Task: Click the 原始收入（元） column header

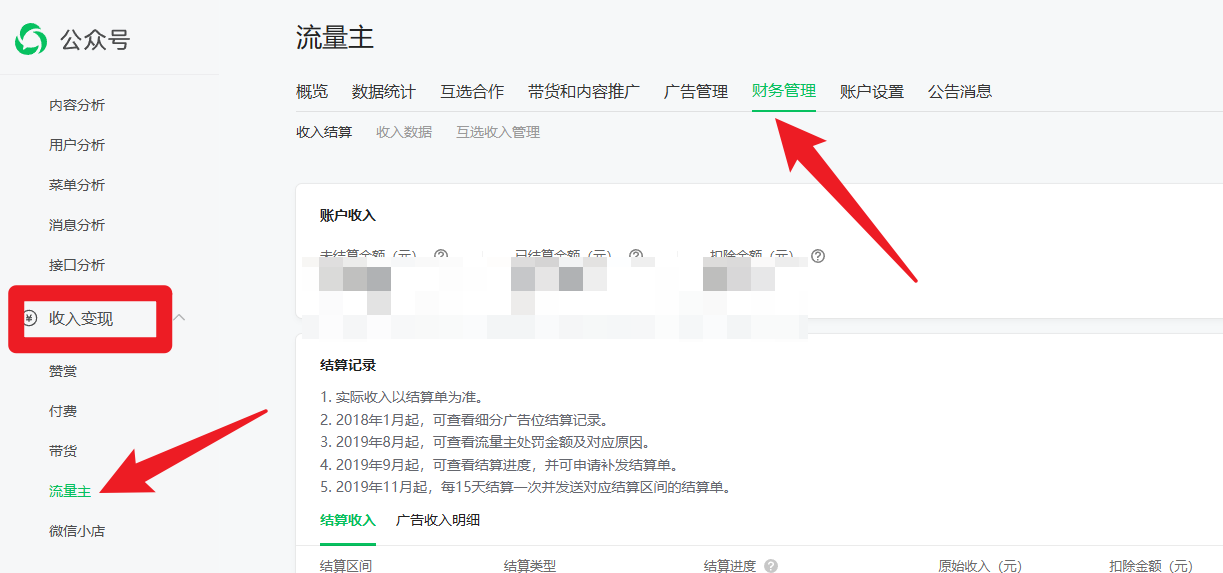Action: (x=980, y=566)
